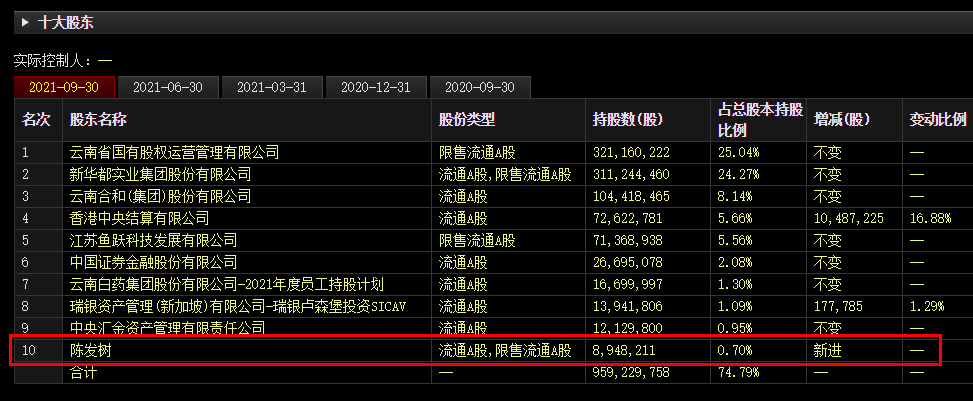Viewport: 973px width, 401px height.
Task: Click 不变 status for 云南合和(集团)
Action: pos(827,197)
